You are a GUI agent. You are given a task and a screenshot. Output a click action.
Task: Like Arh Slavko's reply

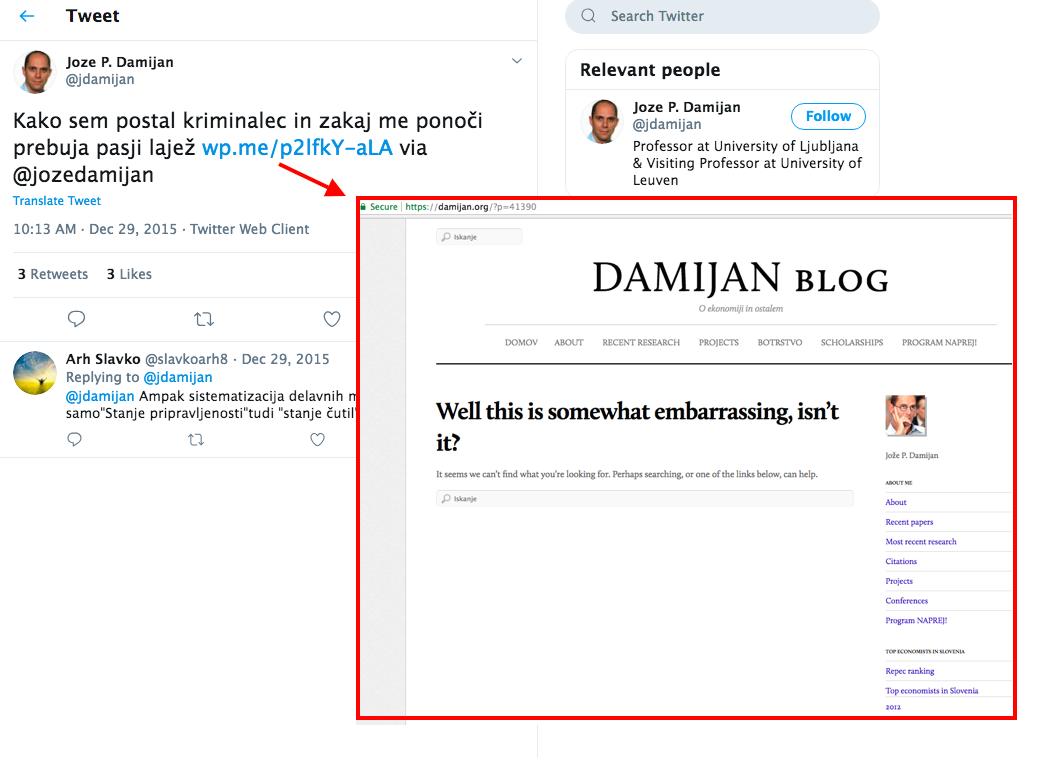(x=318, y=439)
